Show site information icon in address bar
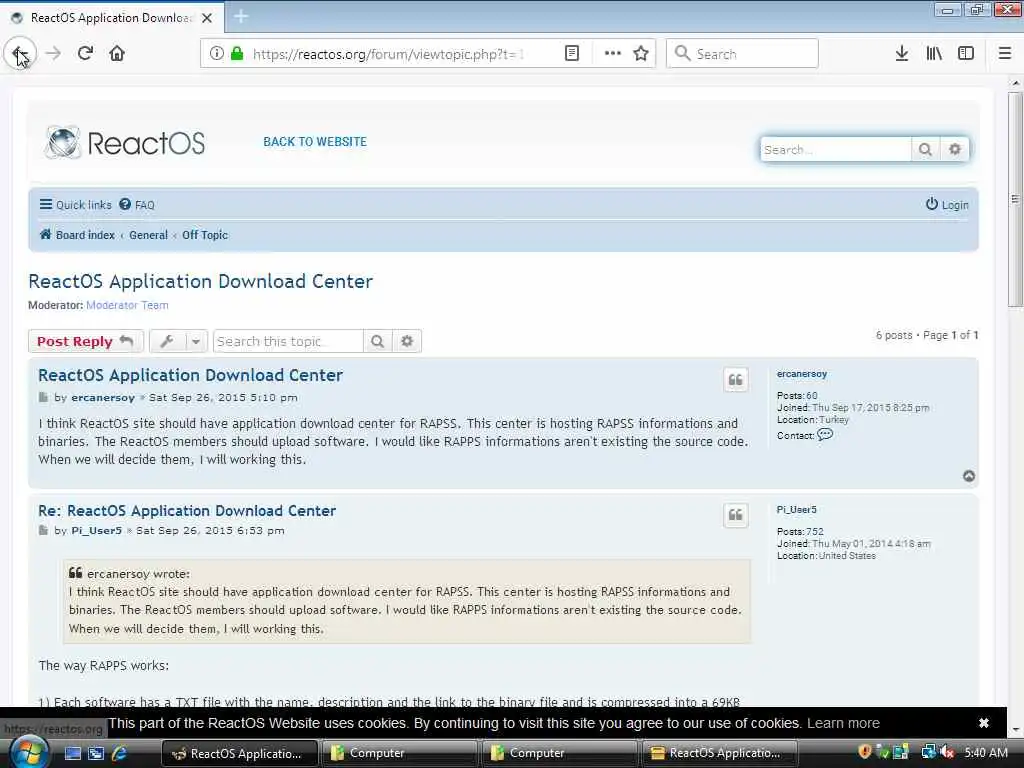Image resolution: width=1024 pixels, height=768 pixels. pos(217,54)
